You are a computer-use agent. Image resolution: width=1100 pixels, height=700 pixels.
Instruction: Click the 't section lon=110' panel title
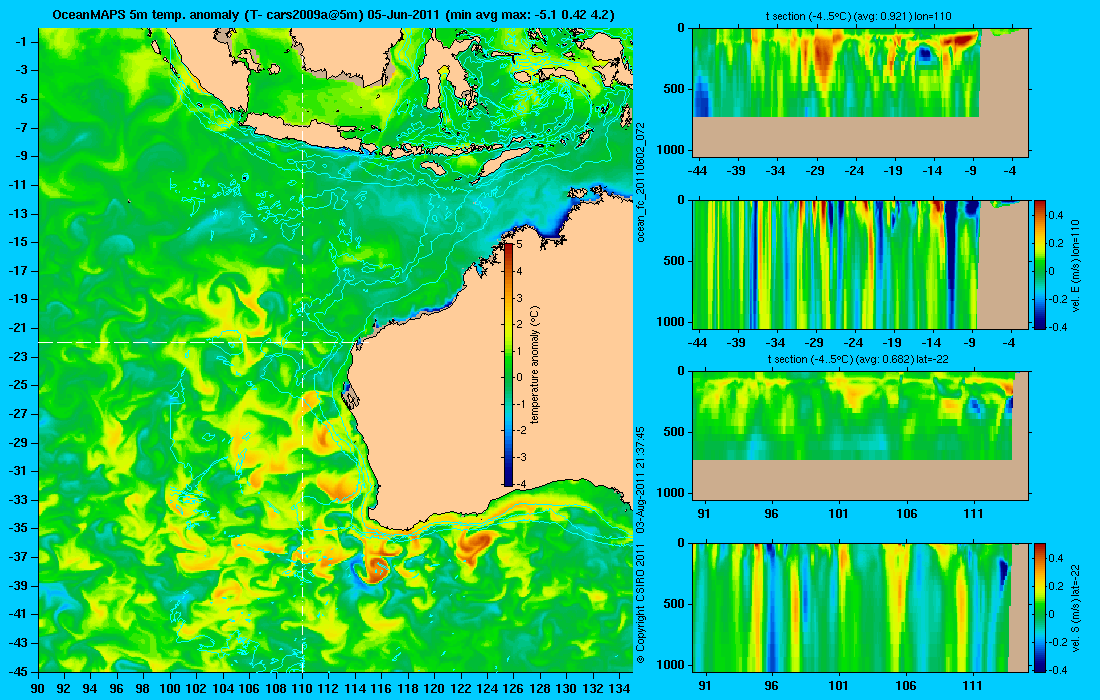click(x=858, y=16)
